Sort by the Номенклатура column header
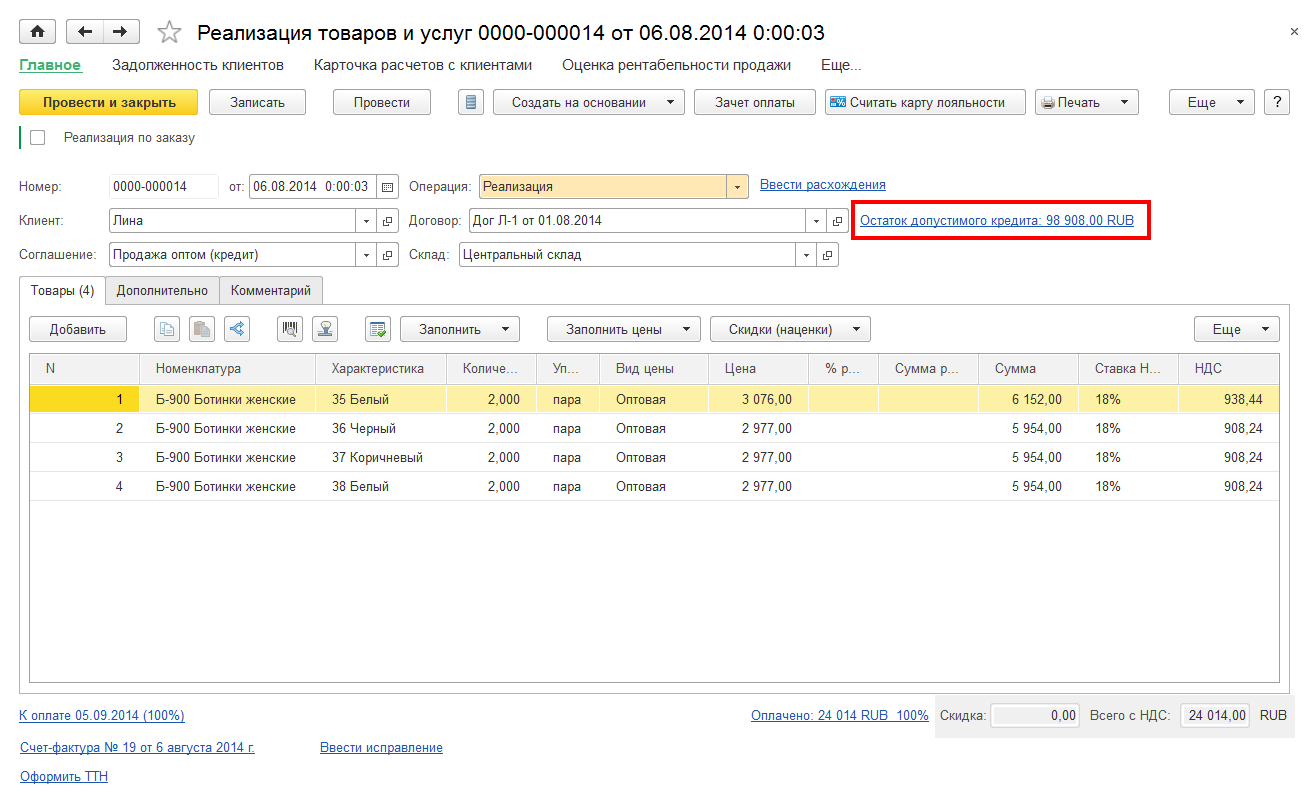Viewport: 1316px width, 794px height. click(228, 368)
